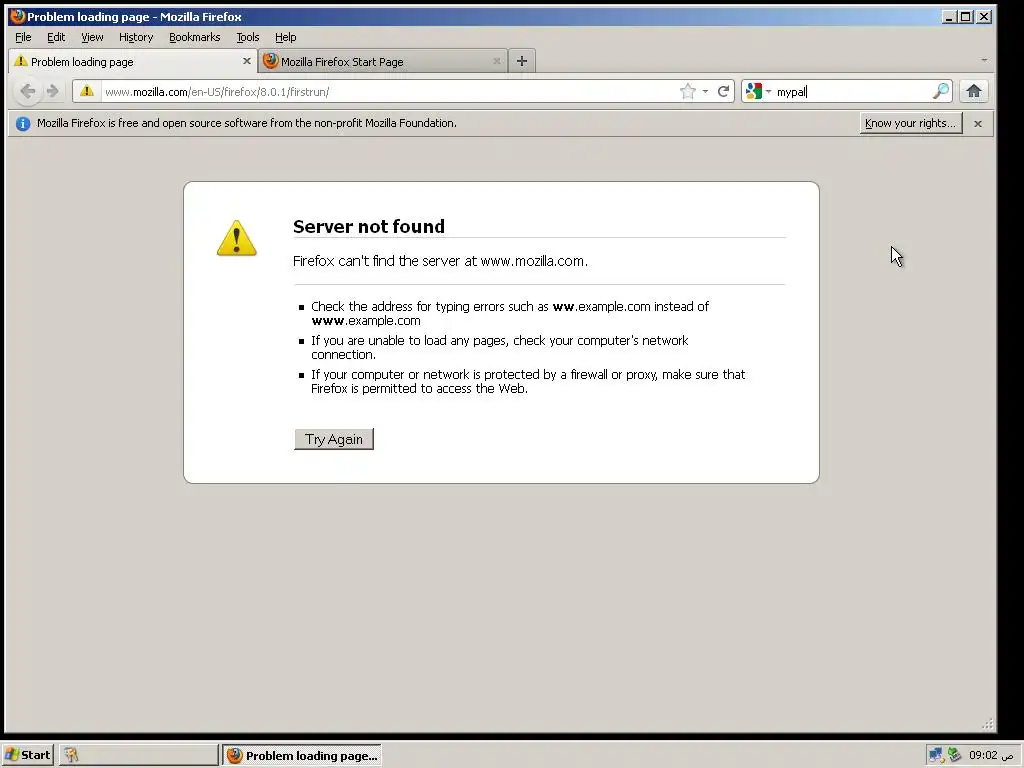Switch to the Mozilla Firefox Start Page tab

pyautogui.click(x=383, y=61)
